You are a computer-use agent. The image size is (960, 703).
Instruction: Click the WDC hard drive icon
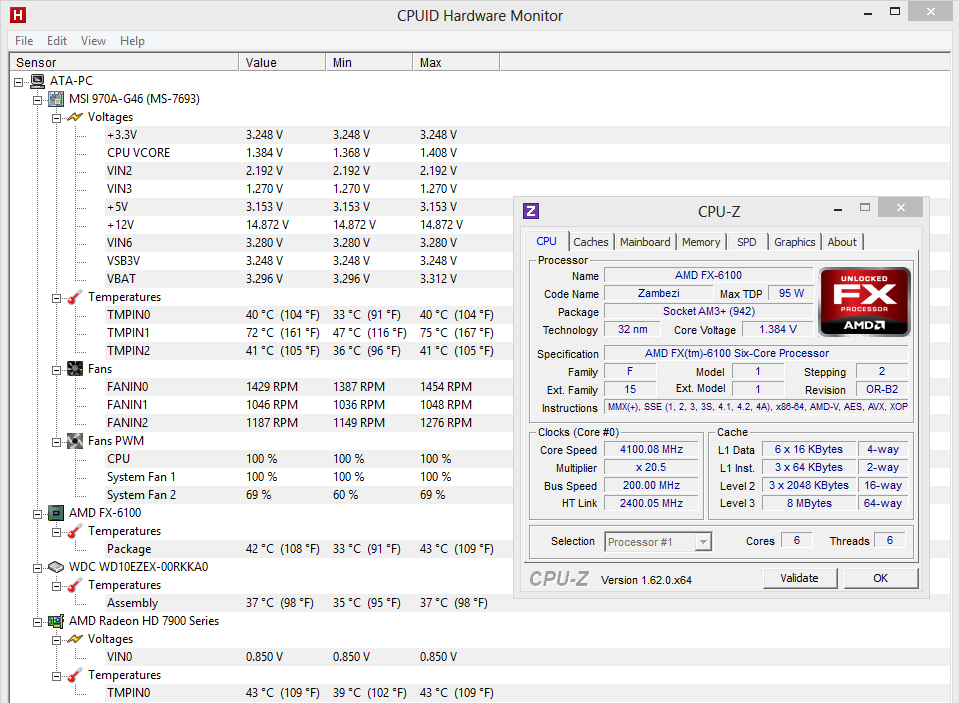click(x=56, y=567)
